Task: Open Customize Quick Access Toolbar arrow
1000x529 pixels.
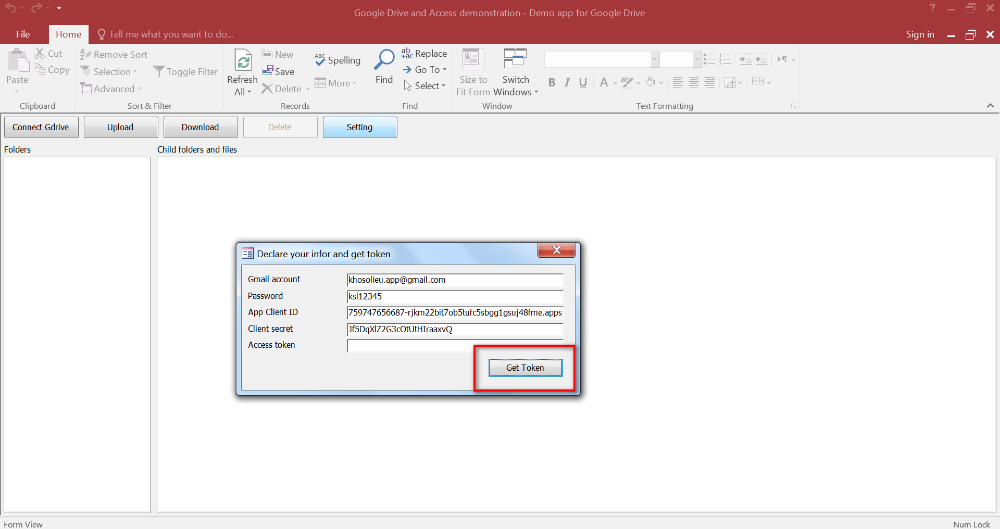Action: [59, 8]
